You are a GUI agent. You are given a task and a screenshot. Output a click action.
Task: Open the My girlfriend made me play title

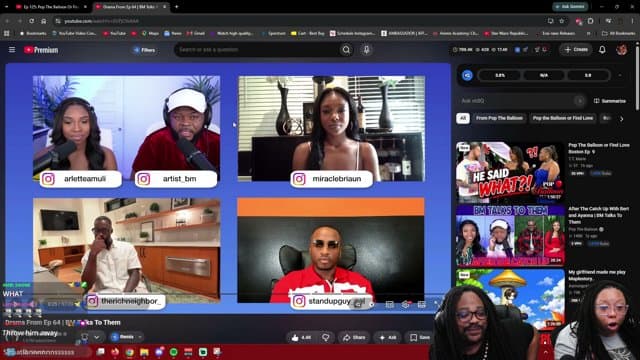coord(597,275)
